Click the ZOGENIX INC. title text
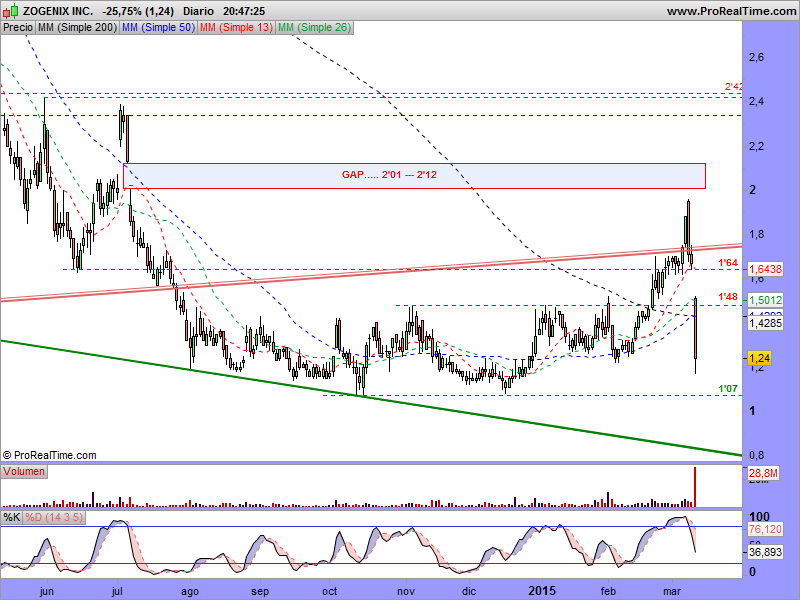The image size is (800, 600). coord(58,11)
